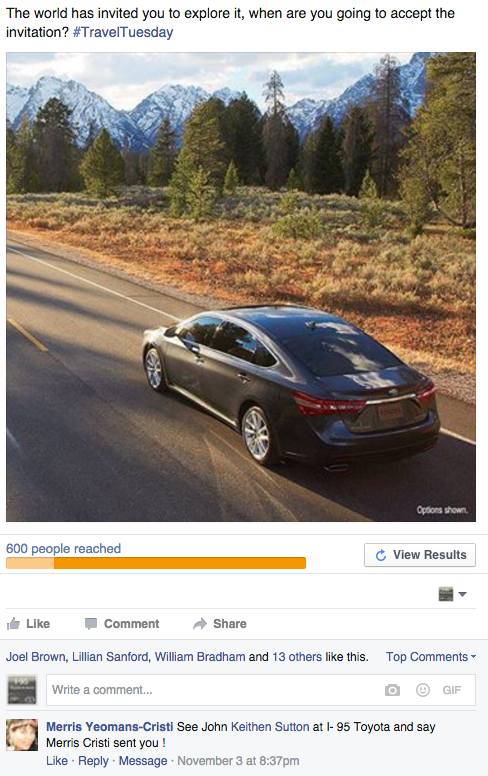
Task: Click the GIF icon in comment box
Action: [451, 690]
